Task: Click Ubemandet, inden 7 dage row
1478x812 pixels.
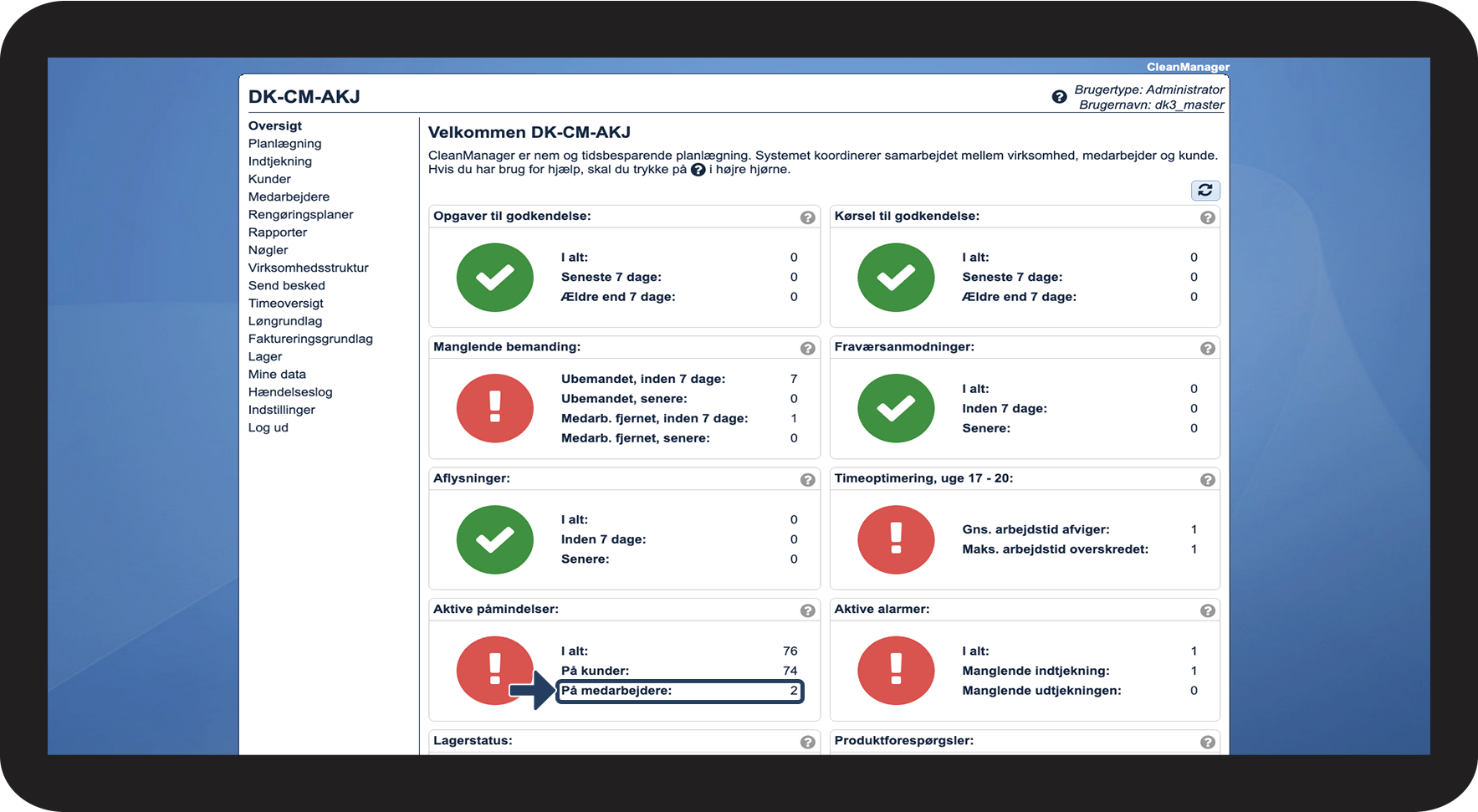Action: [x=679, y=379]
